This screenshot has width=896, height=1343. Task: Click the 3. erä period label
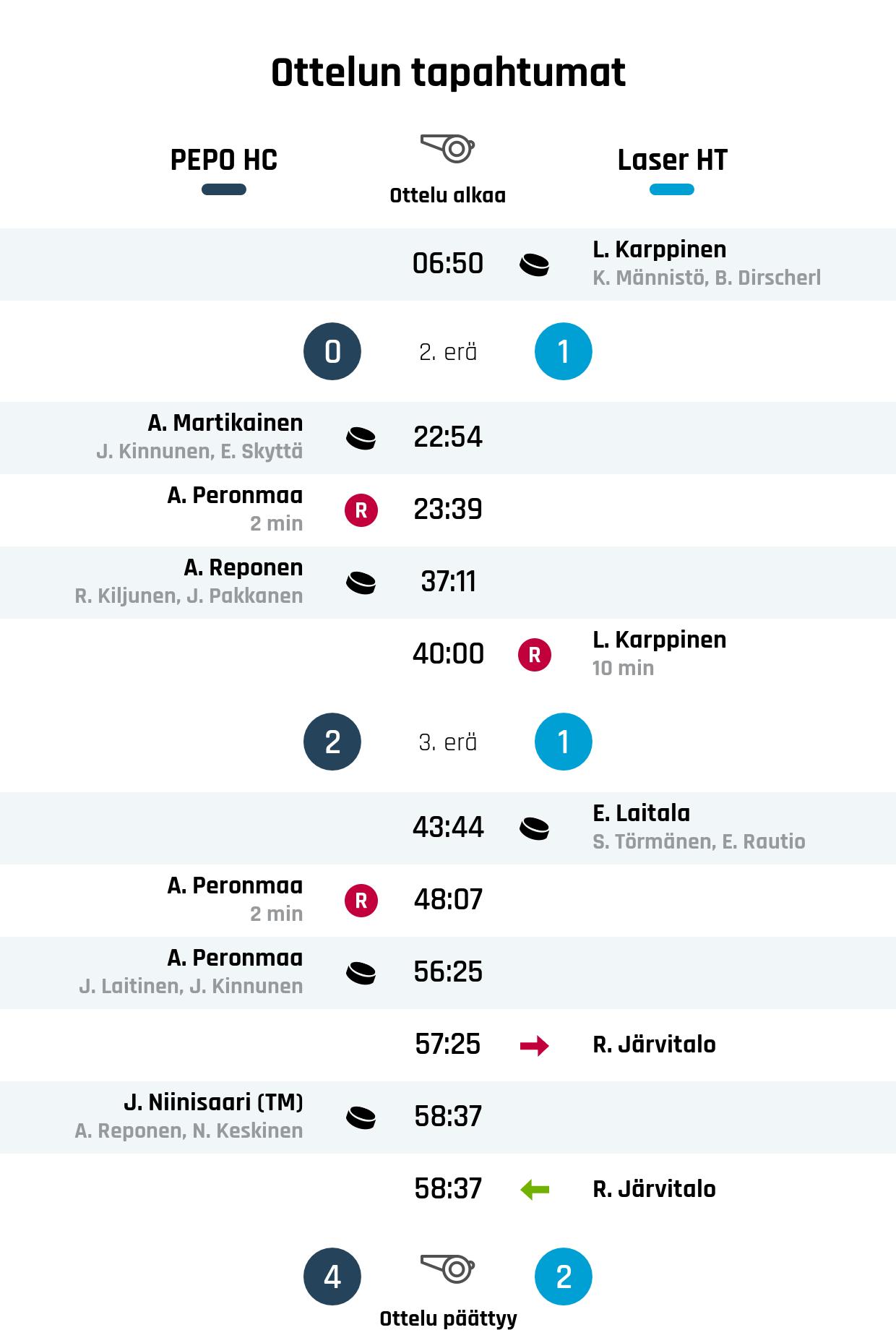[x=447, y=742]
